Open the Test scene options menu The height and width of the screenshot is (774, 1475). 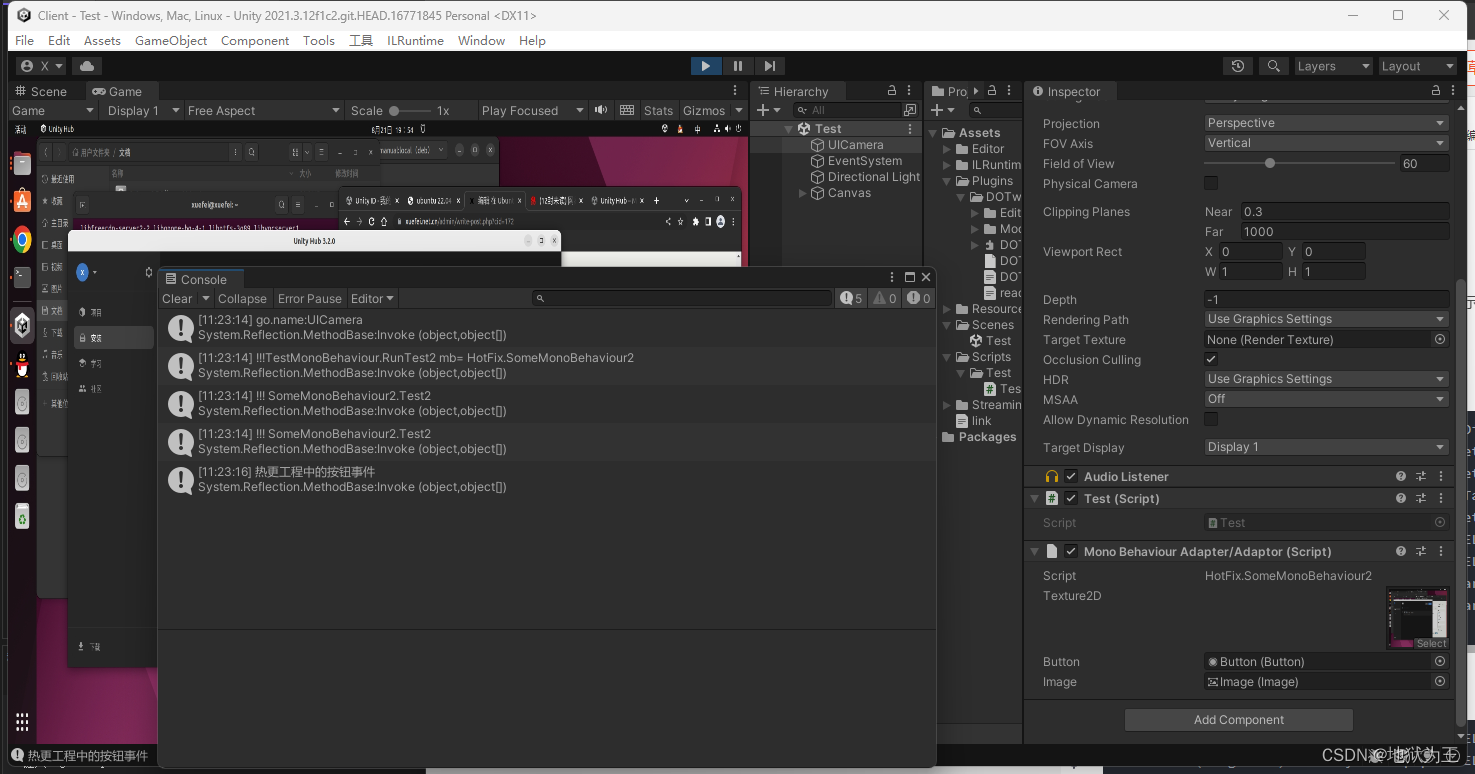[910, 129]
